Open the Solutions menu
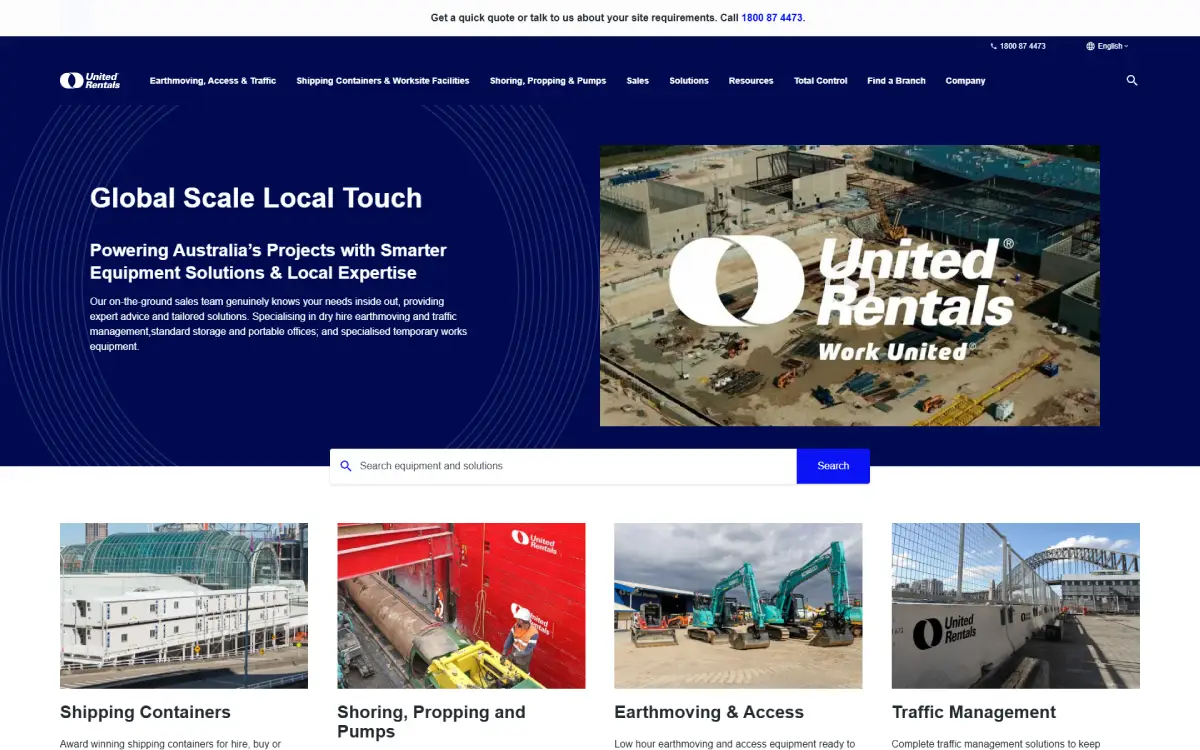This screenshot has height=750, width=1200. pyautogui.click(x=689, y=81)
